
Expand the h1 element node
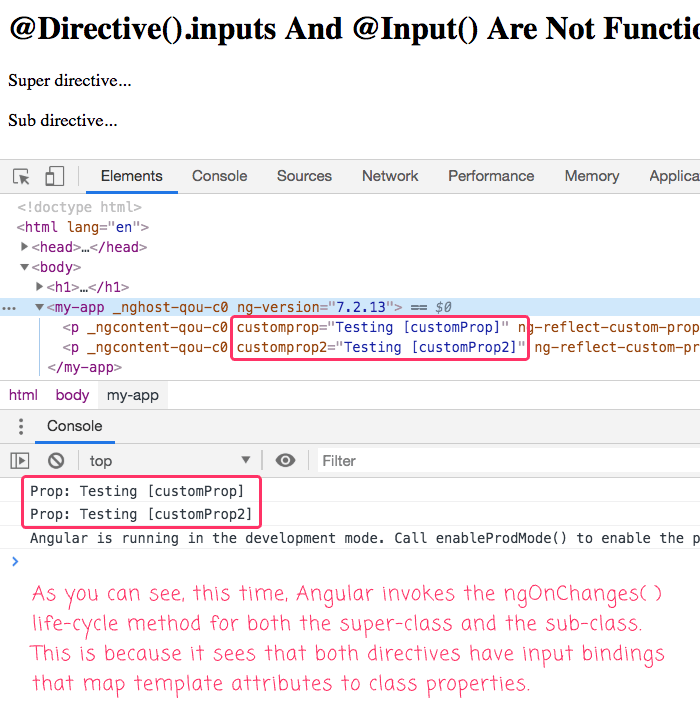(39, 287)
